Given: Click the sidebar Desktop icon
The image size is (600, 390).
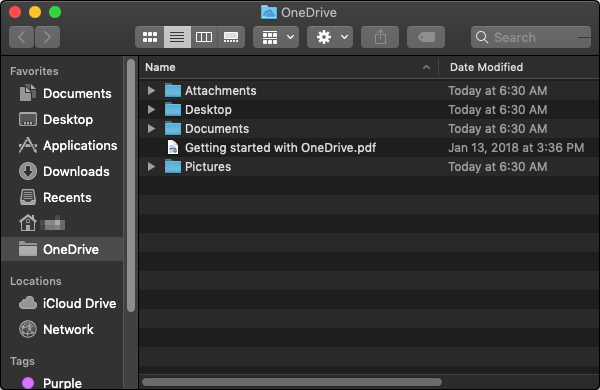Looking at the screenshot, I should [28, 119].
